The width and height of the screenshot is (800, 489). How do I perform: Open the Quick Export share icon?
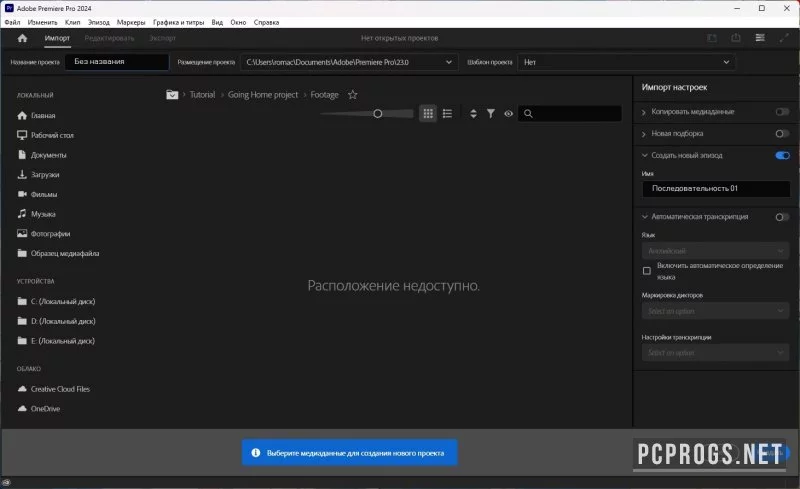click(x=736, y=38)
